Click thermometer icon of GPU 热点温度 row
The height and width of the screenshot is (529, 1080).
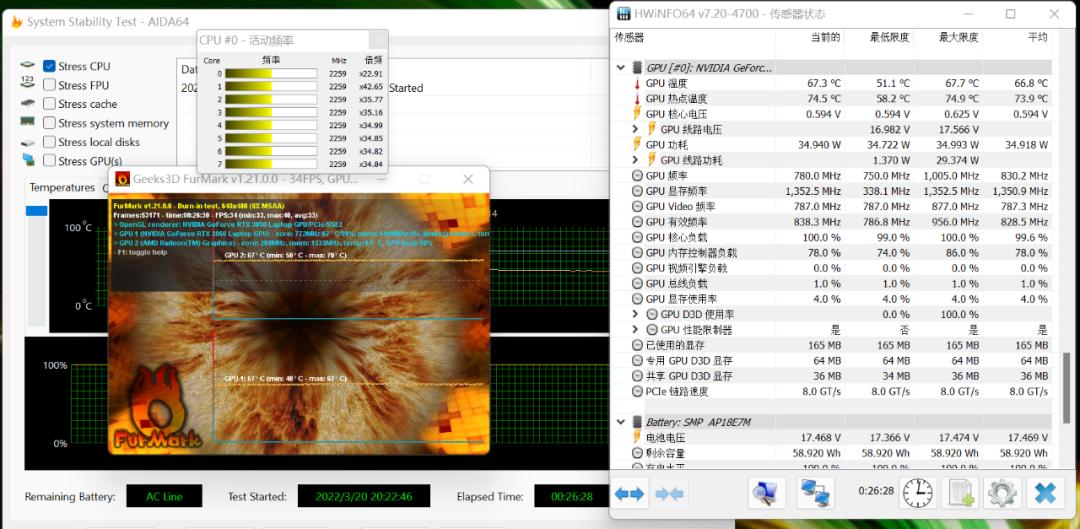click(638, 98)
